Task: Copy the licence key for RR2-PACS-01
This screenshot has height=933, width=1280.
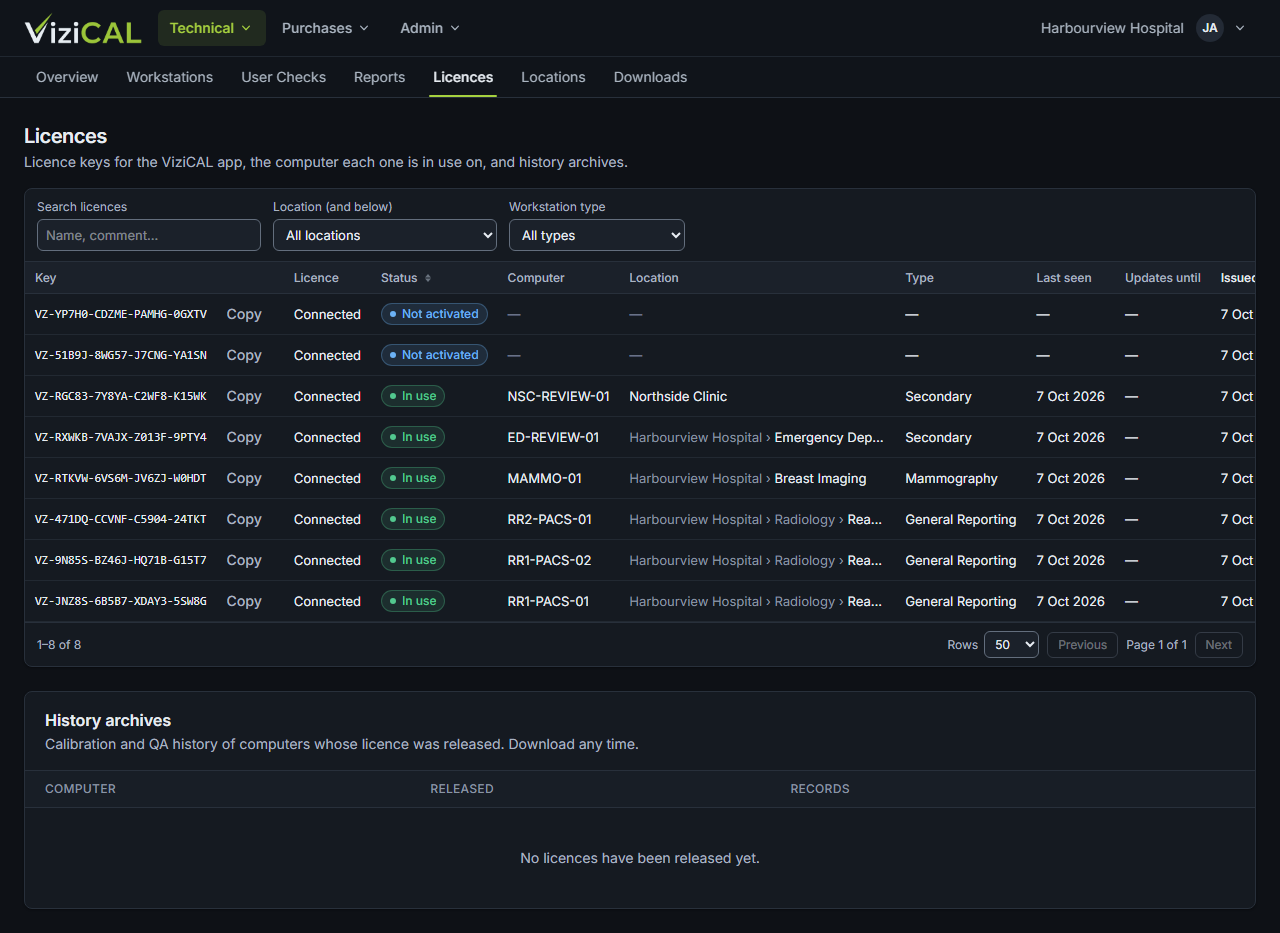Action: point(244,519)
